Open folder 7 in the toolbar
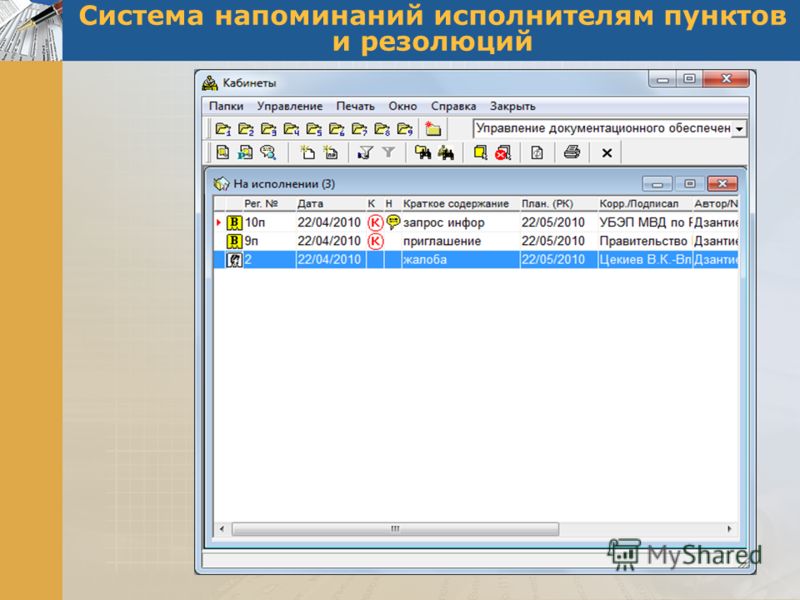 [359, 129]
